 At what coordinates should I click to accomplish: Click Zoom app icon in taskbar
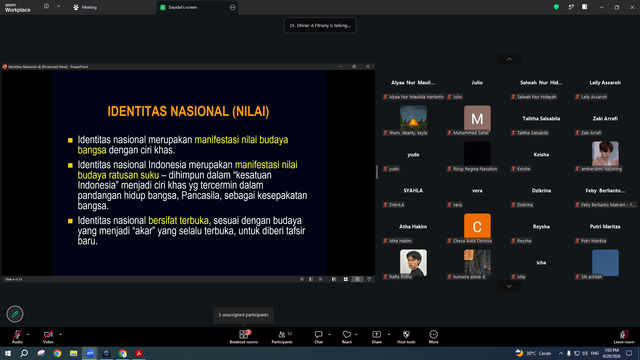coord(90,353)
